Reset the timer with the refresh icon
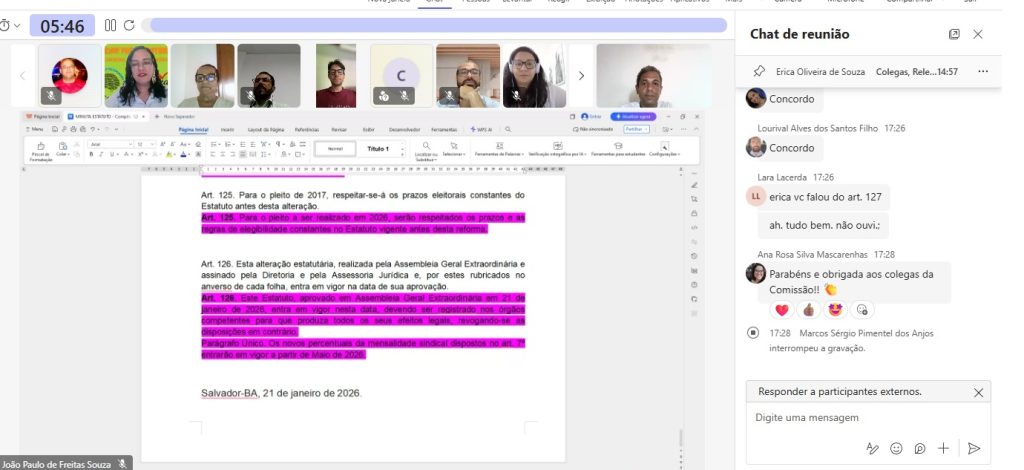The image size is (1024, 470). [x=129, y=25]
